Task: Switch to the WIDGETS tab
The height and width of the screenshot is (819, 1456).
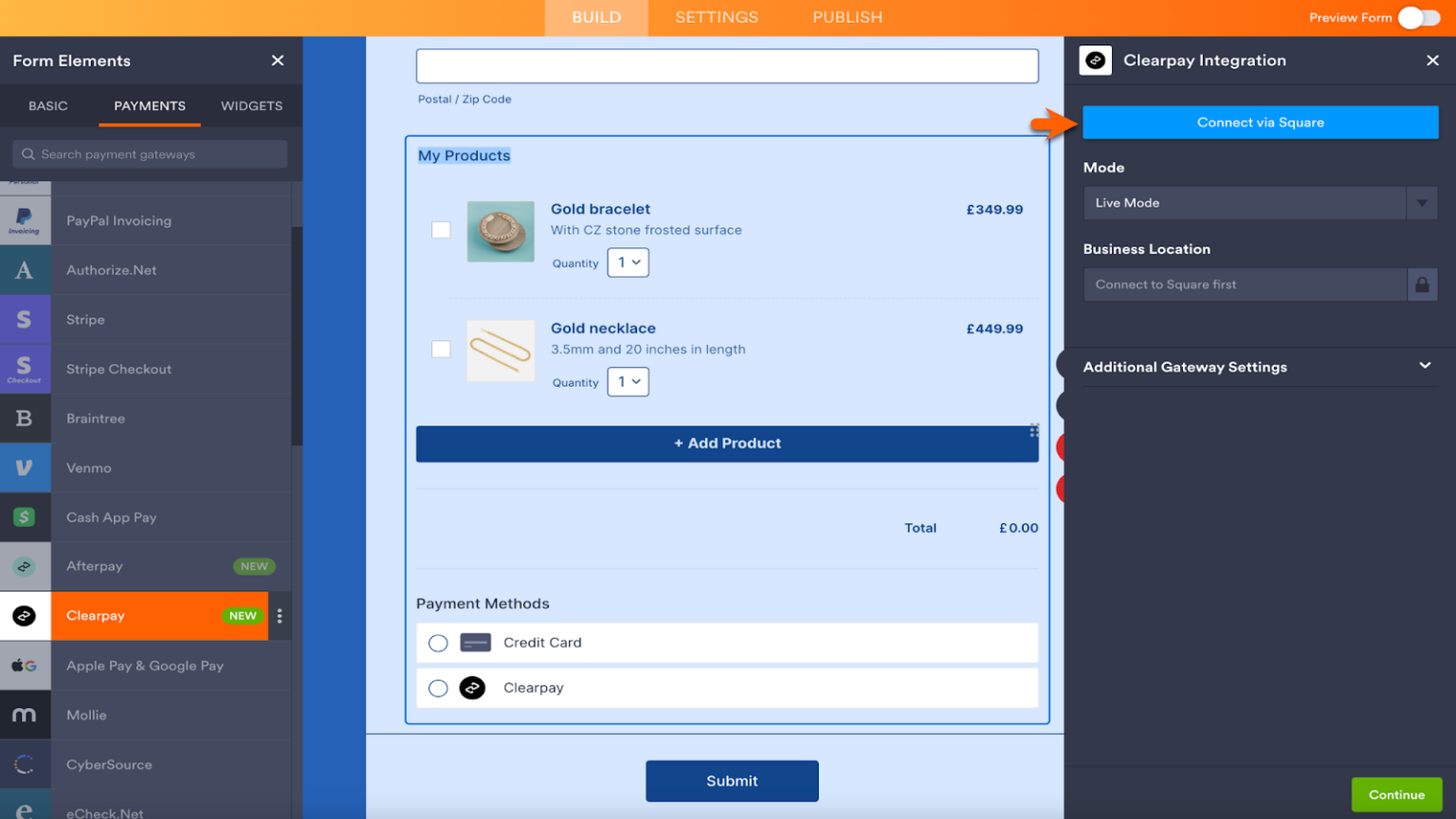Action: coord(251,106)
